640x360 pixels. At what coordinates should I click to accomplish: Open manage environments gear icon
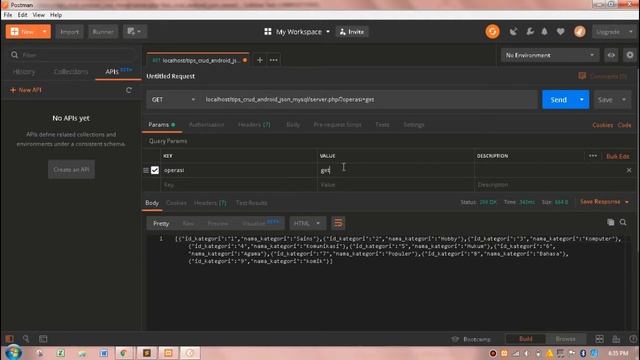[x=630, y=55]
